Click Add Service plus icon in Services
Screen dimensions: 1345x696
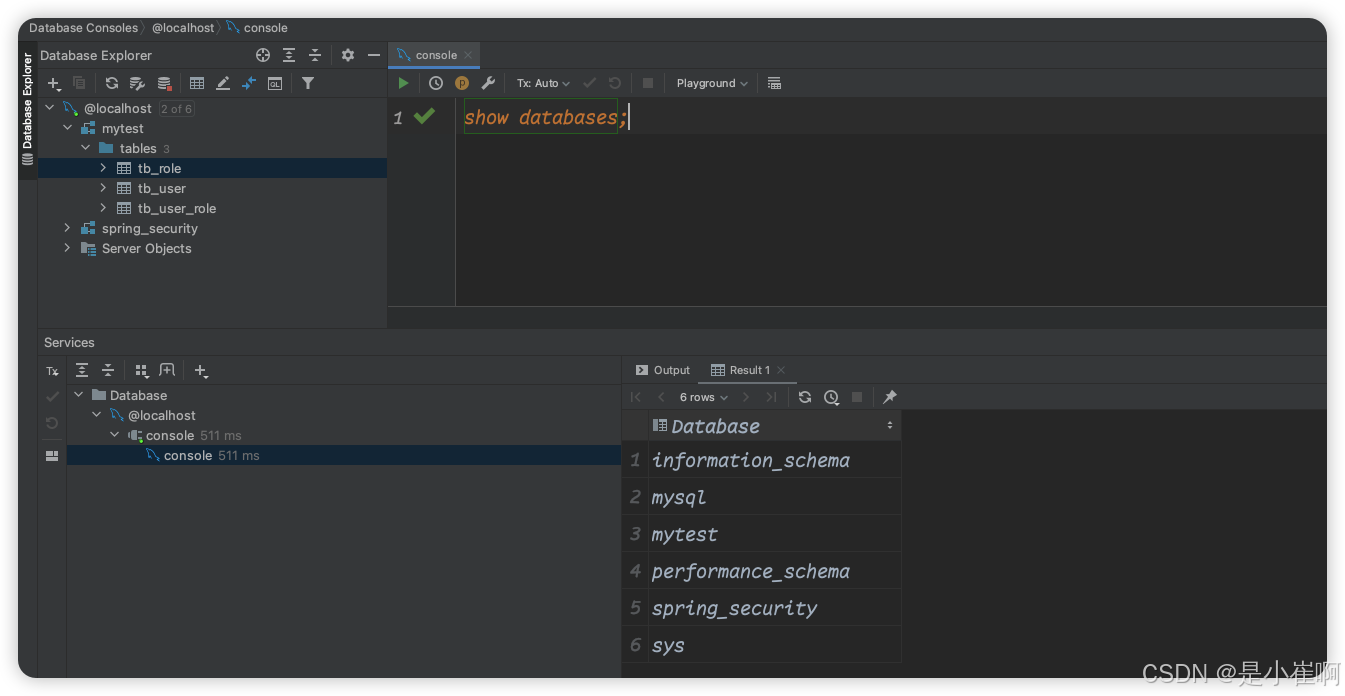[201, 370]
